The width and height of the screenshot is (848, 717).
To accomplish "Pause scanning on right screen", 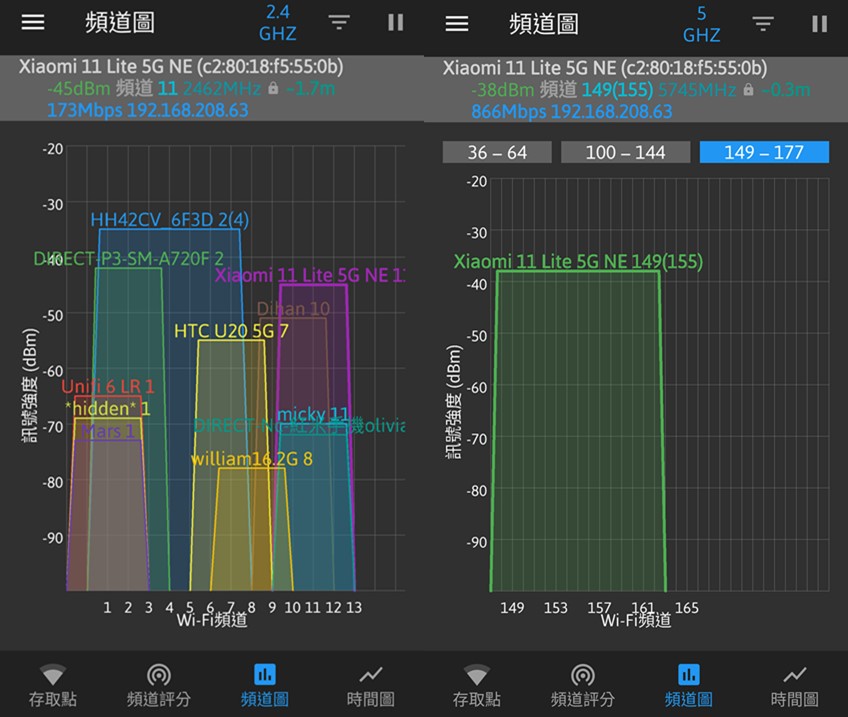I will [820, 23].
